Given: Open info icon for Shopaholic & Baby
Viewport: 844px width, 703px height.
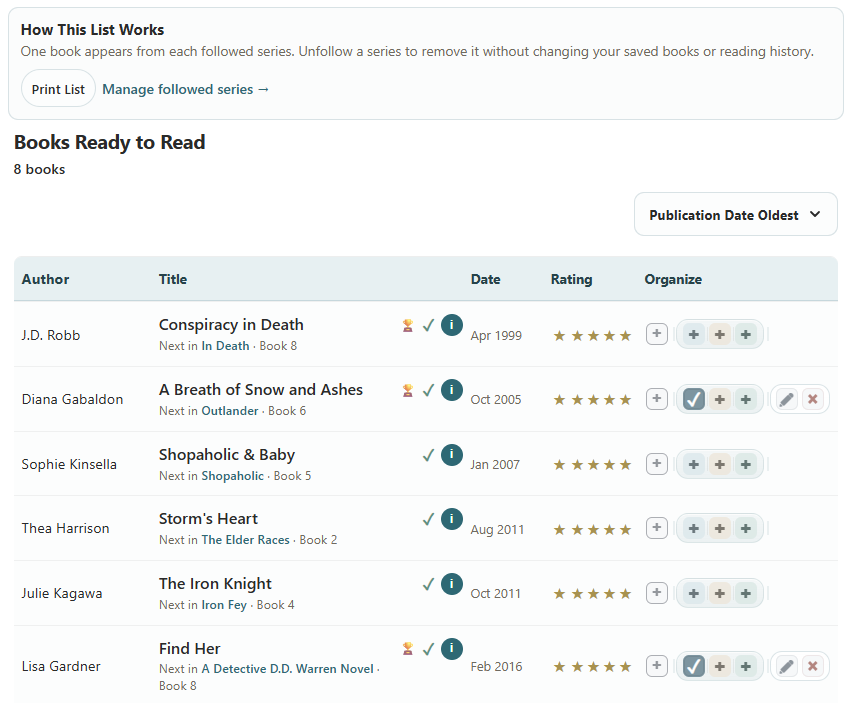Looking at the screenshot, I should (452, 455).
